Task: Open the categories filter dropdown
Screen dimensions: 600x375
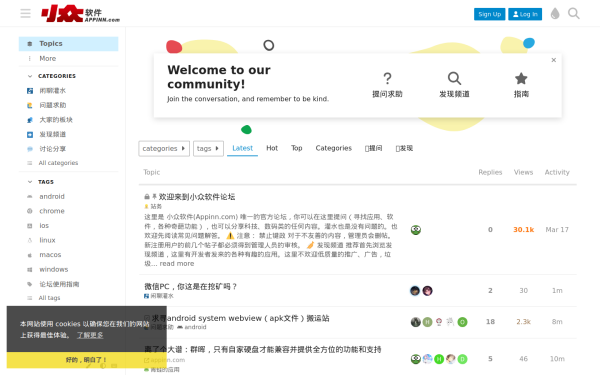Action: click(164, 148)
